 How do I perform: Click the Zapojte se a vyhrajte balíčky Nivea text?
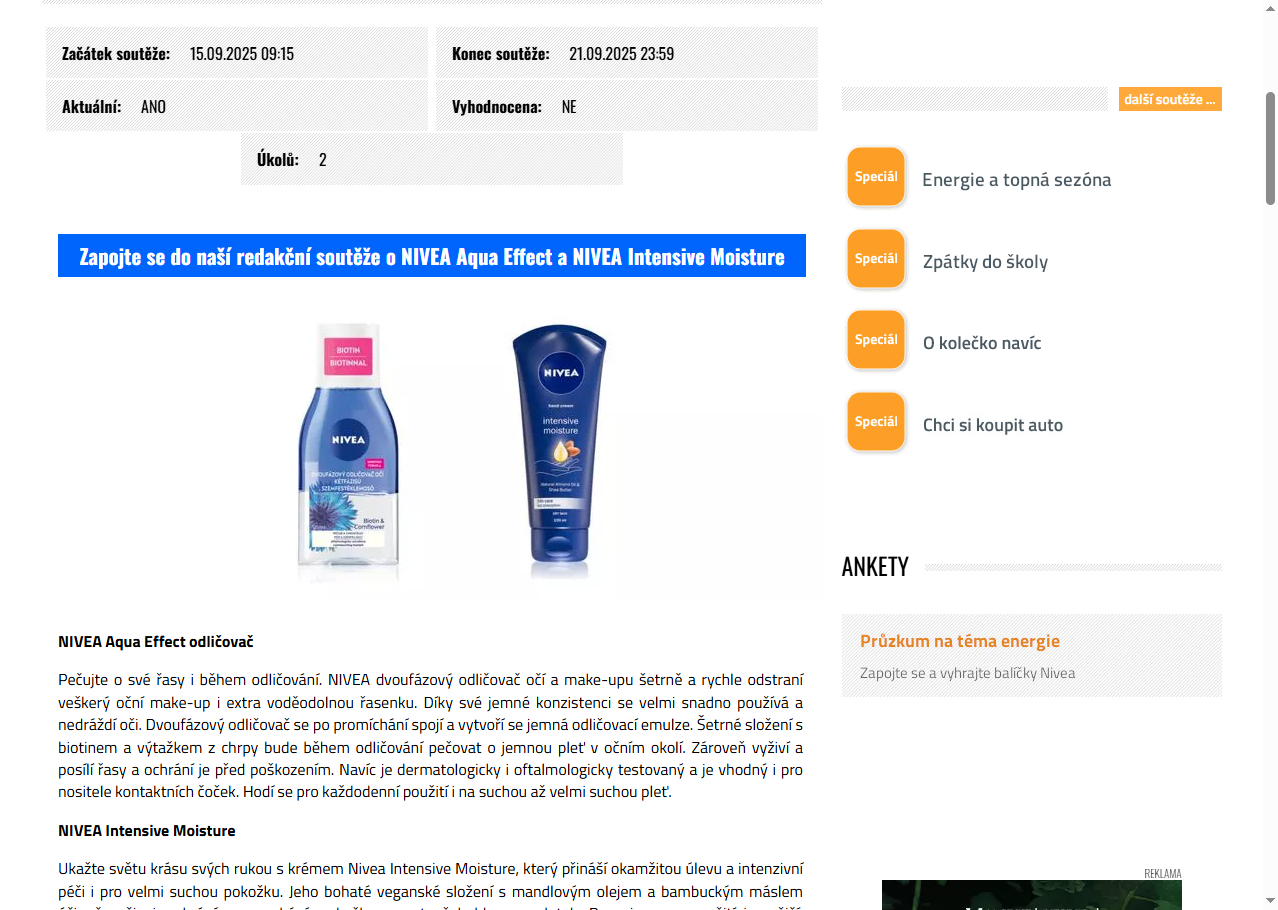968,673
